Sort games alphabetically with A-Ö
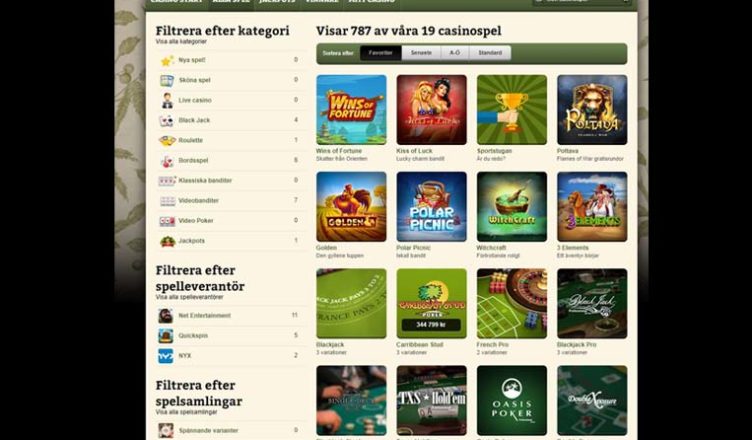 click(x=455, y=53)
